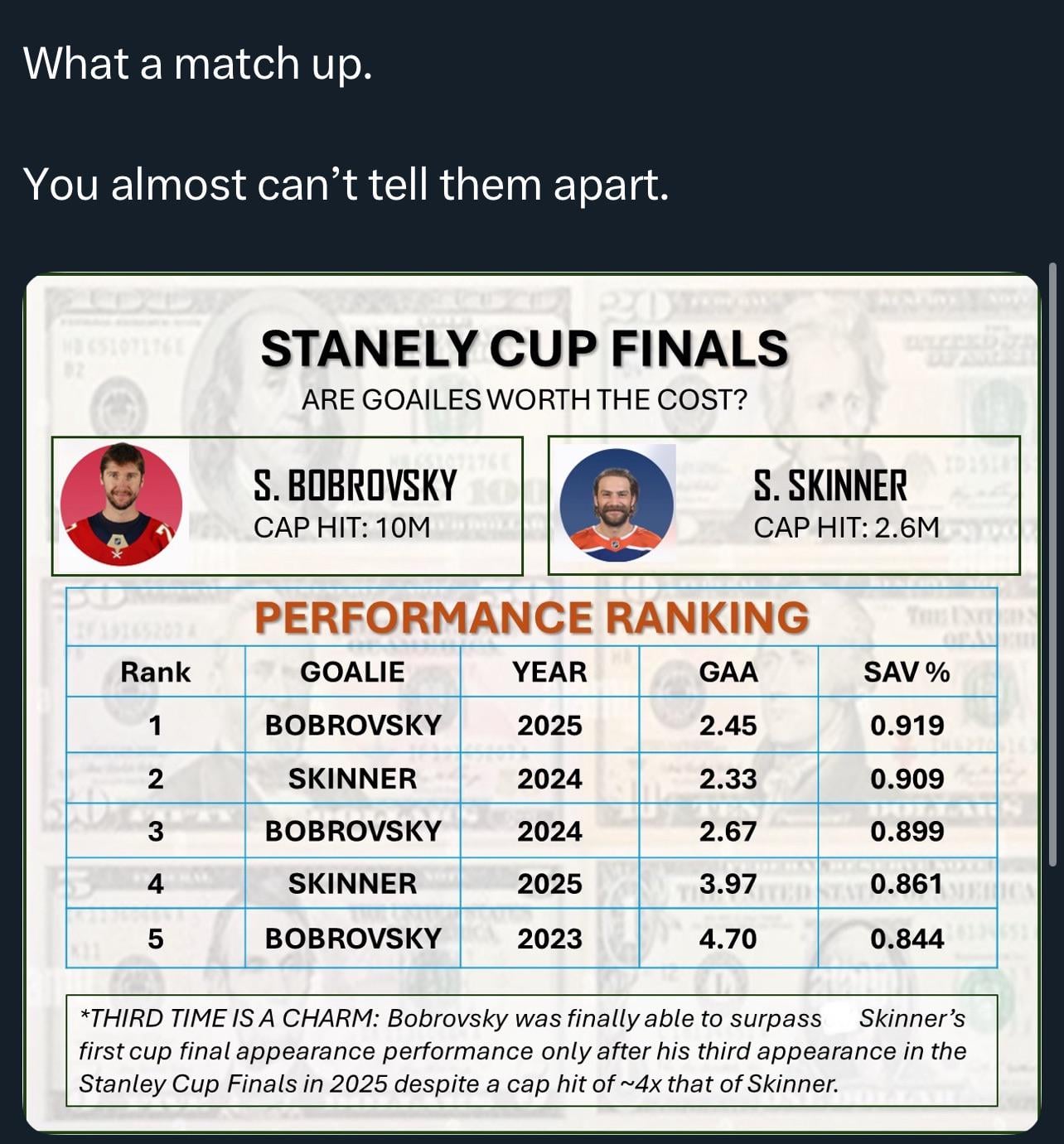
Task: Click Bobrovsky's circular headshot photo
Action: [121, 504]
